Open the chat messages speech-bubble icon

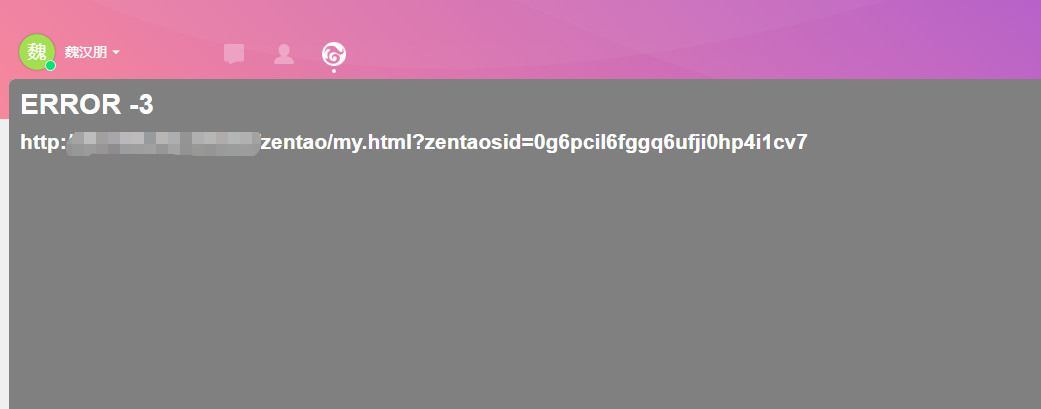[x=234, y=54]
